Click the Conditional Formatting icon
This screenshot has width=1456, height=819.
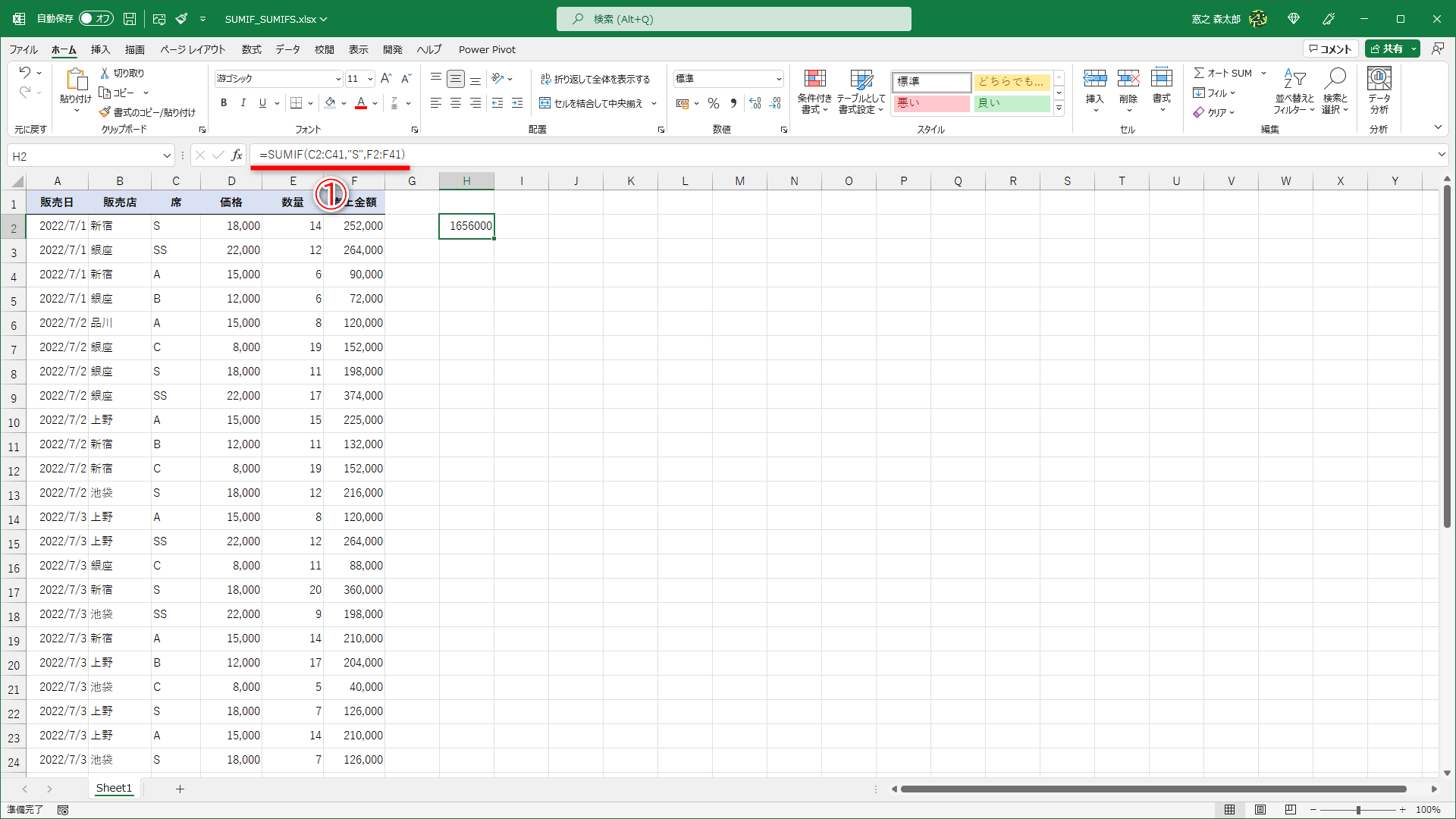[x=814, y=80]
